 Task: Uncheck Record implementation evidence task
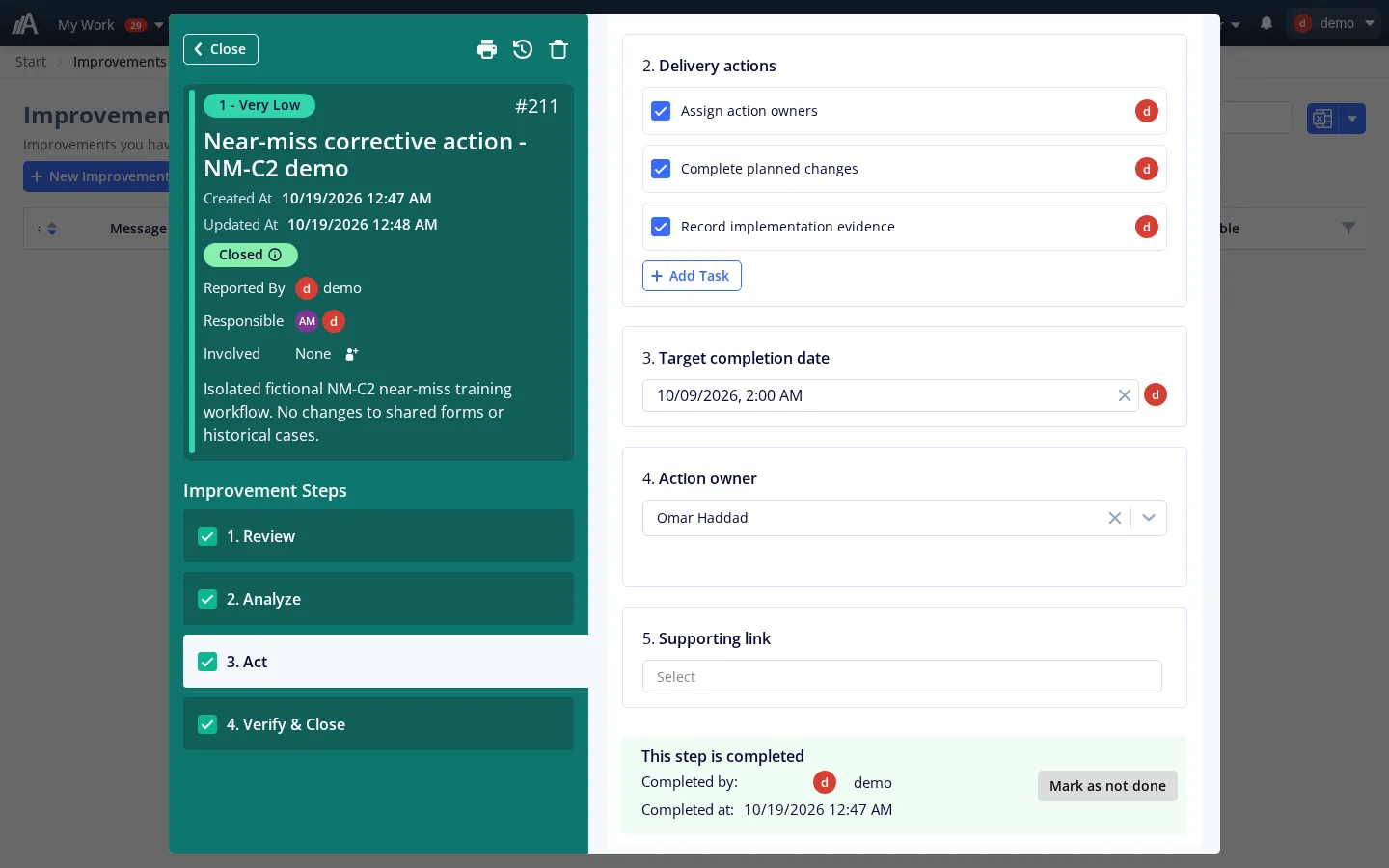tap(661, 227)
